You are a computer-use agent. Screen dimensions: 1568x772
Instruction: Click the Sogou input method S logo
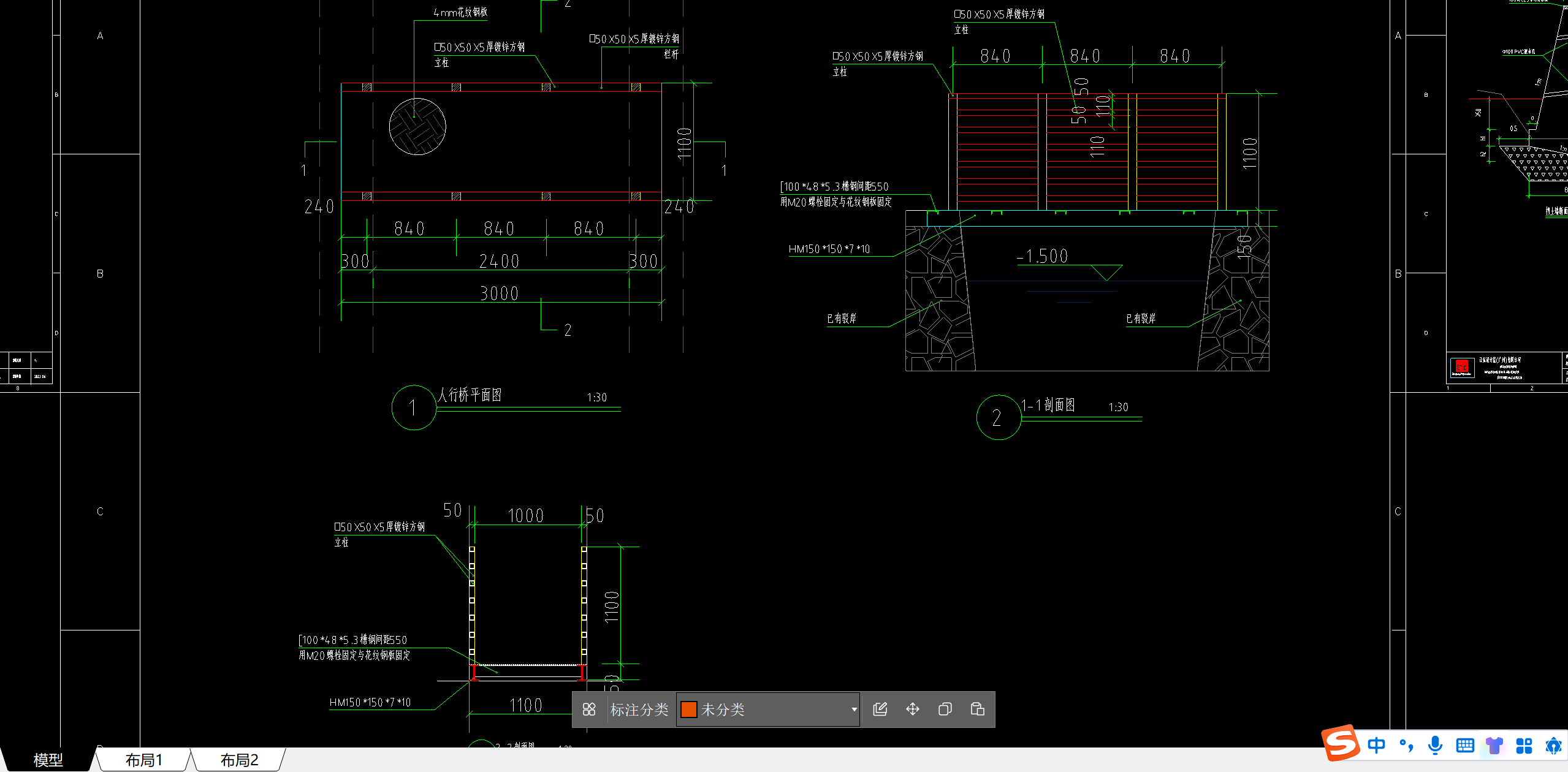click(x=1341, y=744)
